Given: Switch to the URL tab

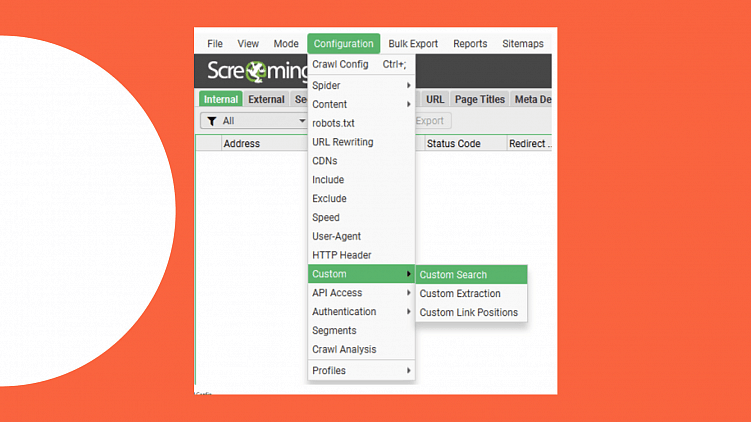Looking at the screenshot, I should (x=435, y=99).
